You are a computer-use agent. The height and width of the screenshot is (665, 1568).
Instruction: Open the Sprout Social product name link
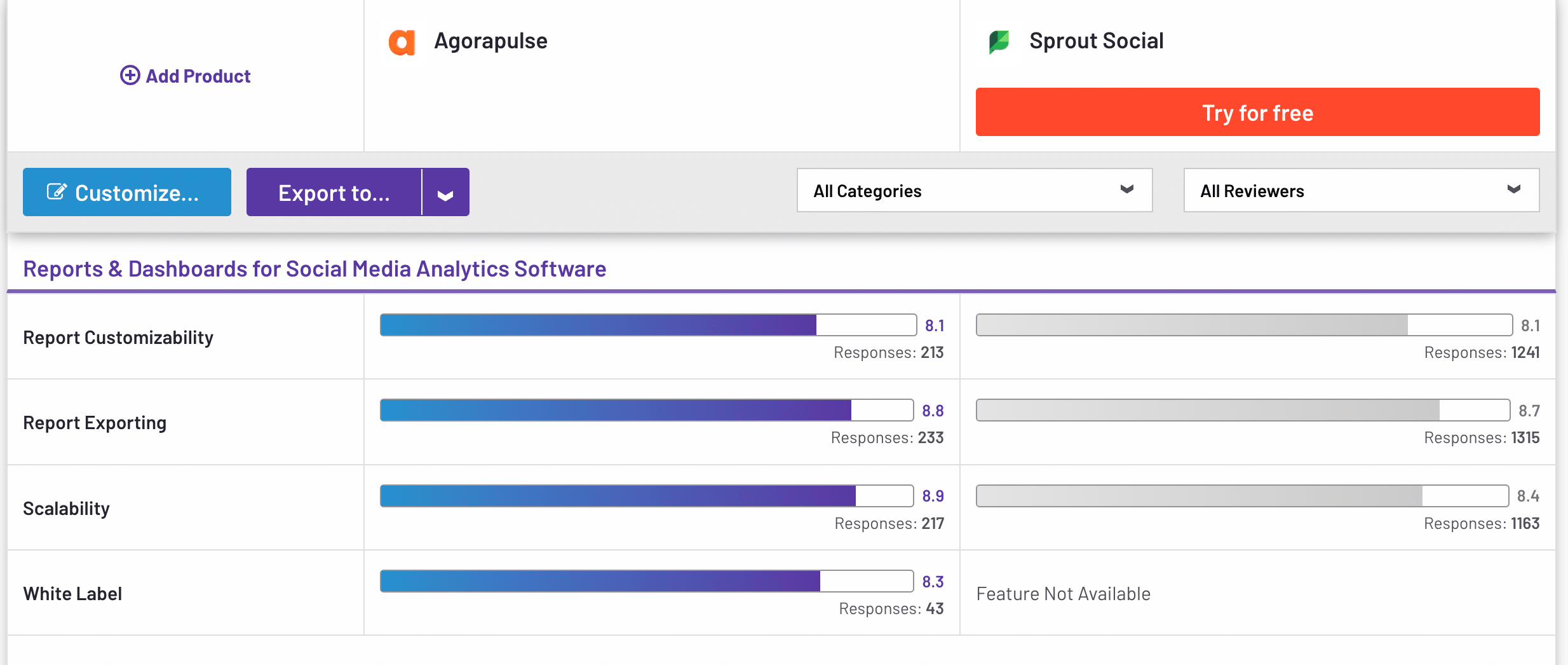coord(1097,41)
